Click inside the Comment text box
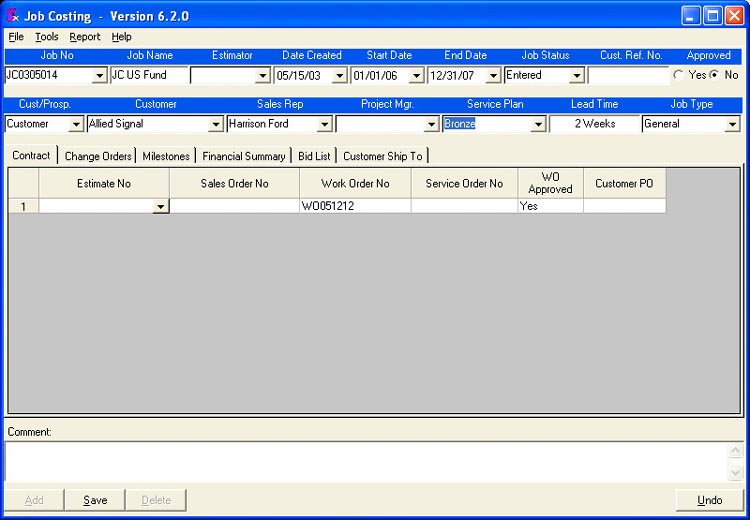This screenshot has height=520, width=750. tap(365, 461)
